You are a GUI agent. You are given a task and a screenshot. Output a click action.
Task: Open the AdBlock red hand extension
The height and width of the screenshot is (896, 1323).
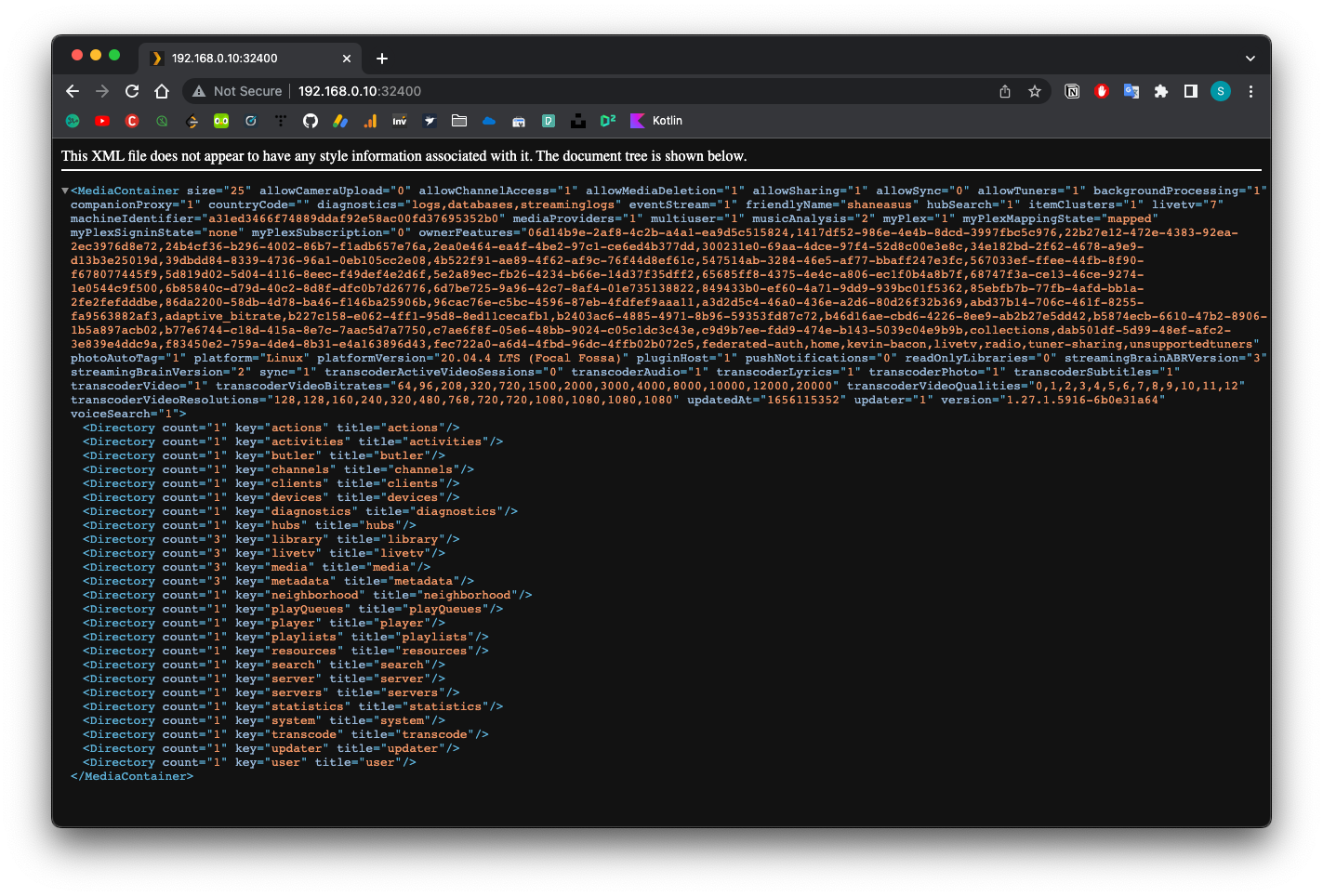[1102, 91]
